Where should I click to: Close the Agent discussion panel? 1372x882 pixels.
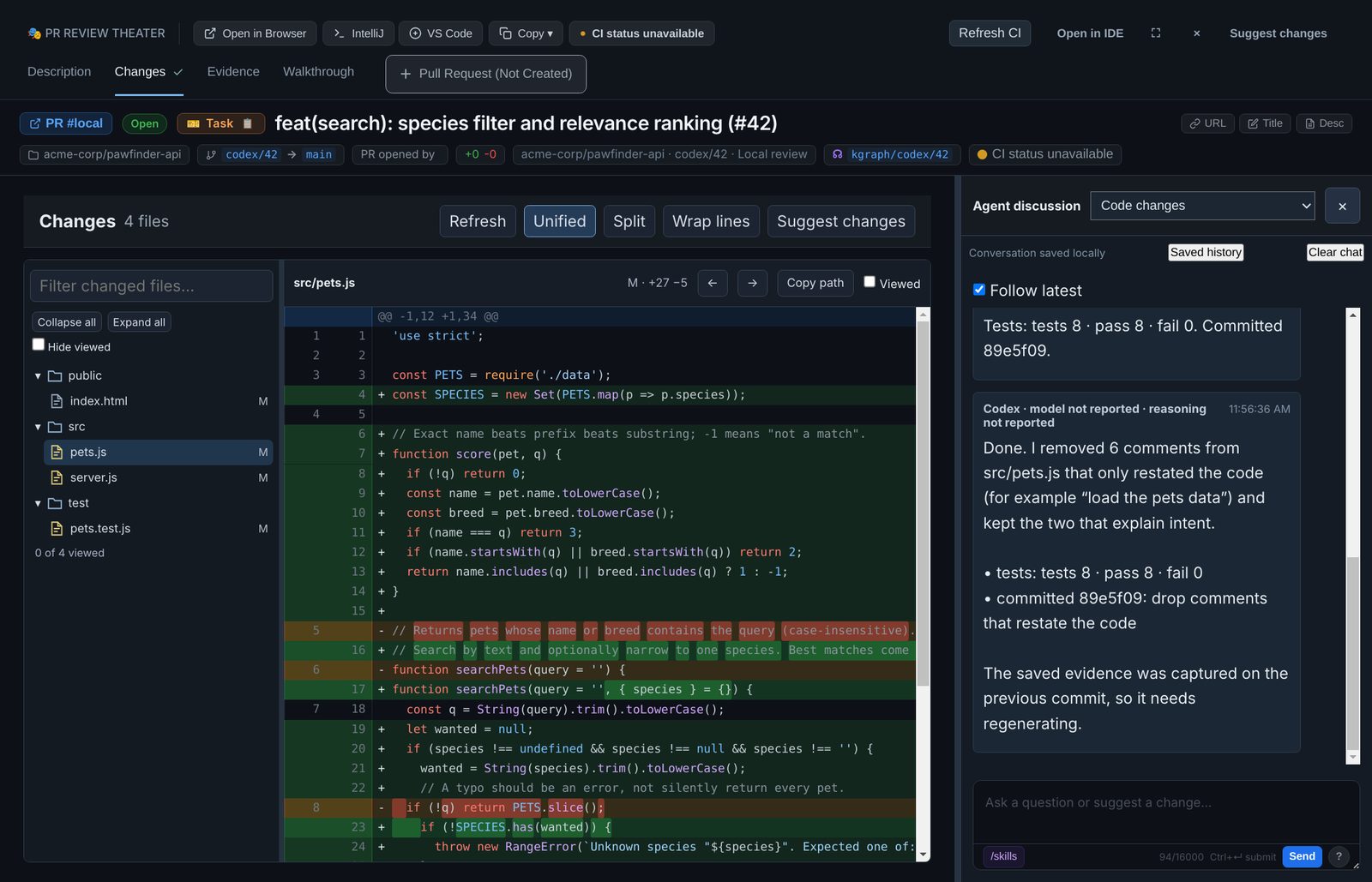1342,206
